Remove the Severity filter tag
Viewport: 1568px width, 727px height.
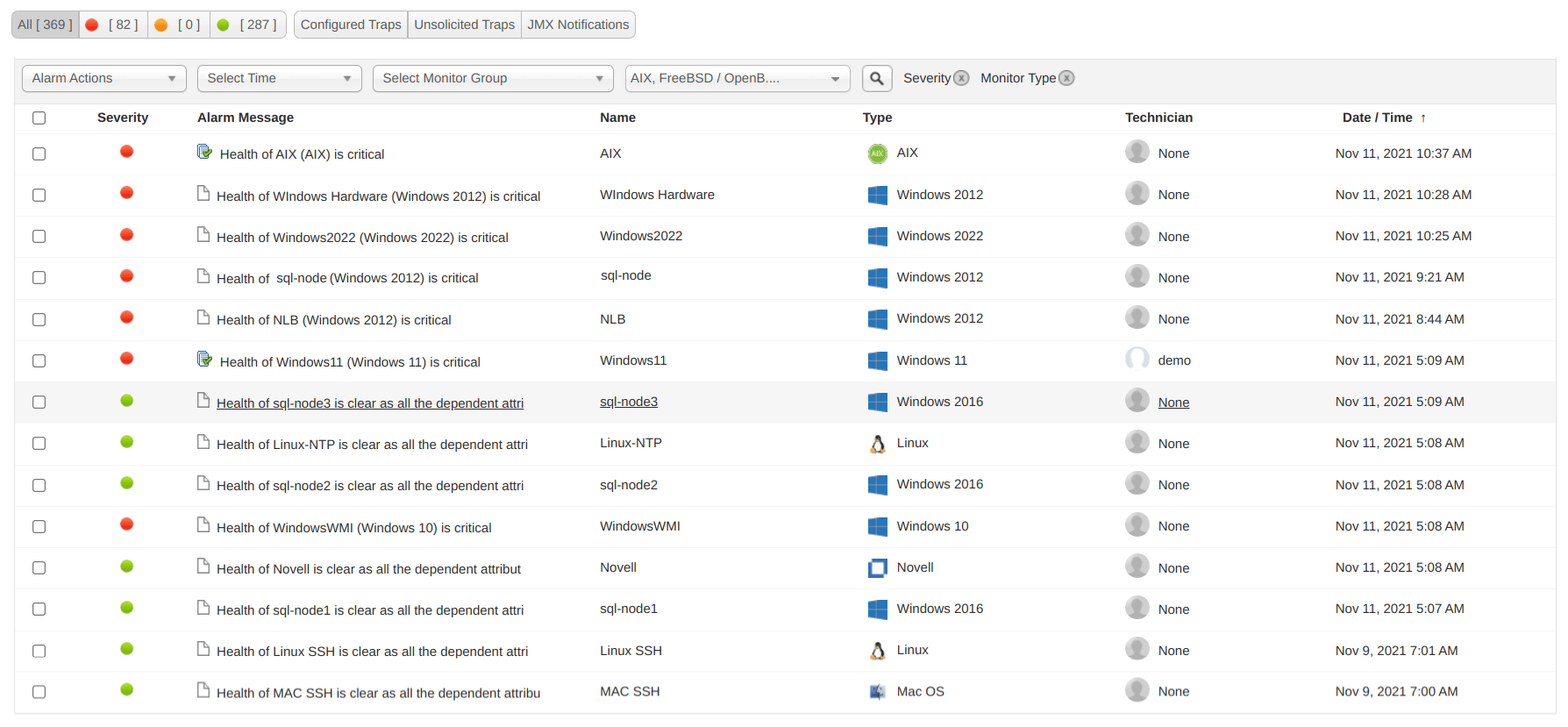[961, 78]
